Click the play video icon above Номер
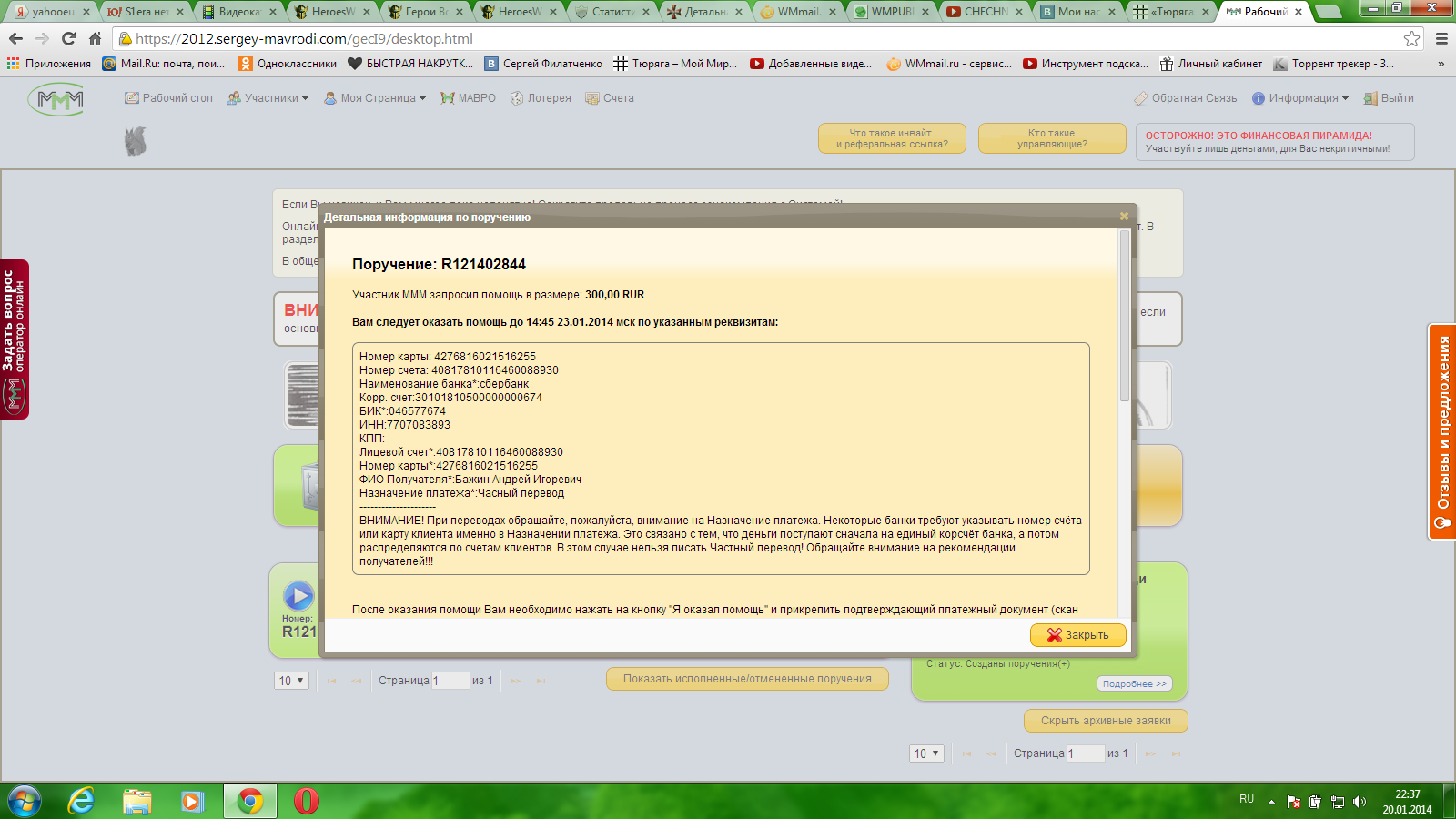 click(298, 597)
